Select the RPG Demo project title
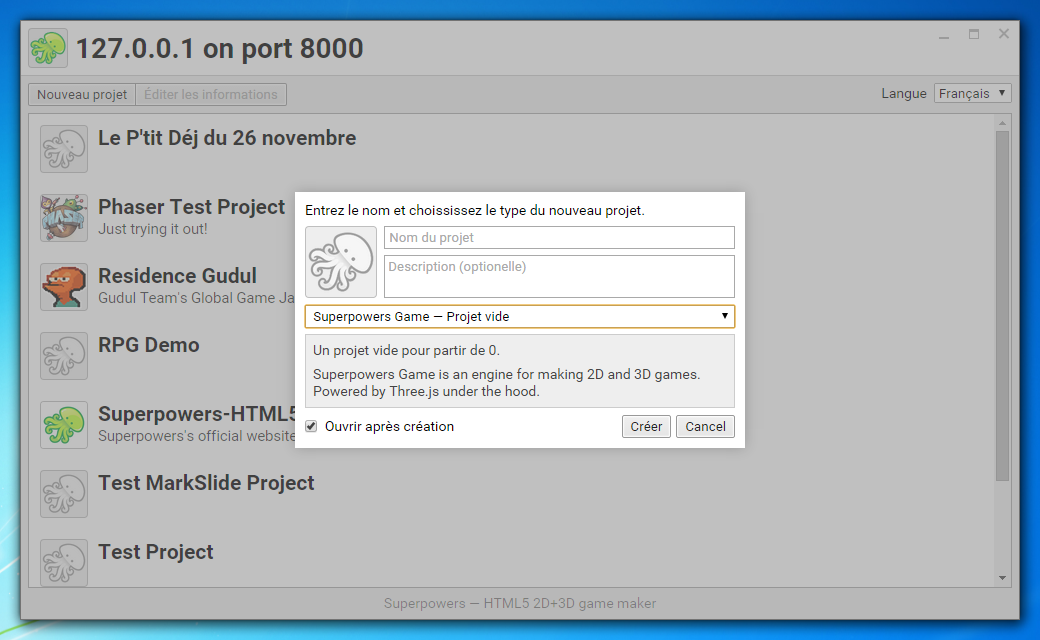Screen dimensions: 1040x640 point(149,345)
